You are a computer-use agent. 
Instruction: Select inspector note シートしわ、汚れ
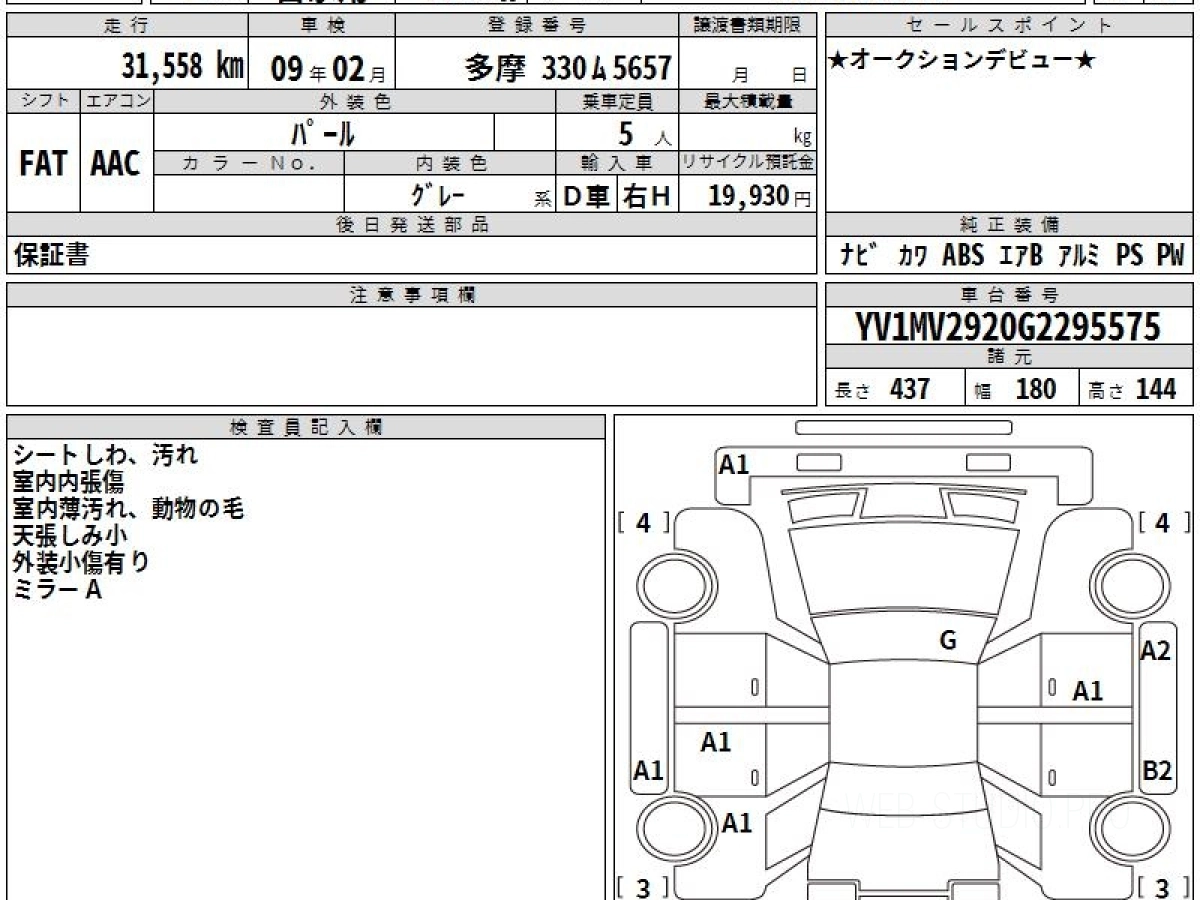click(106, 455)
